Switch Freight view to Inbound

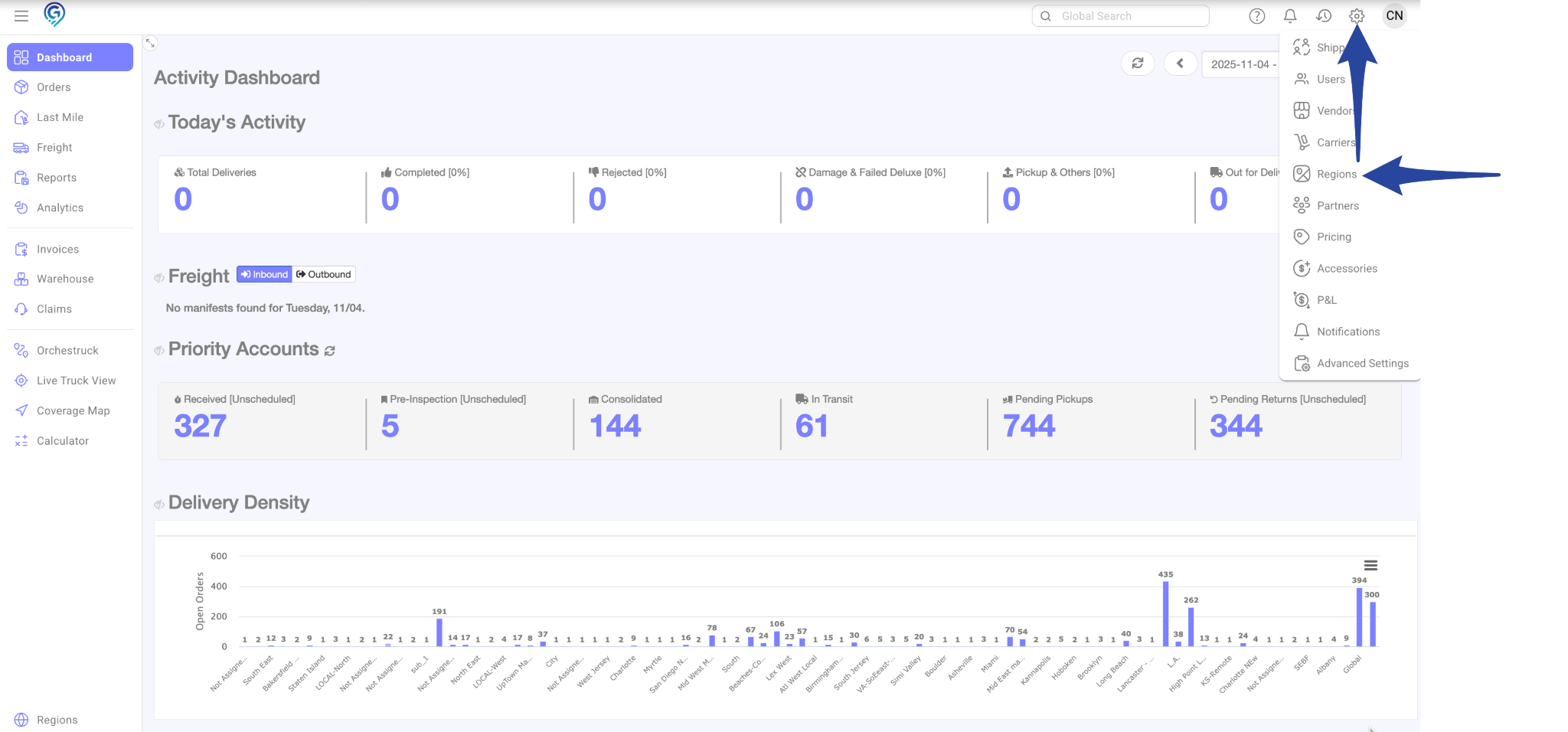[x=264, y=274]
